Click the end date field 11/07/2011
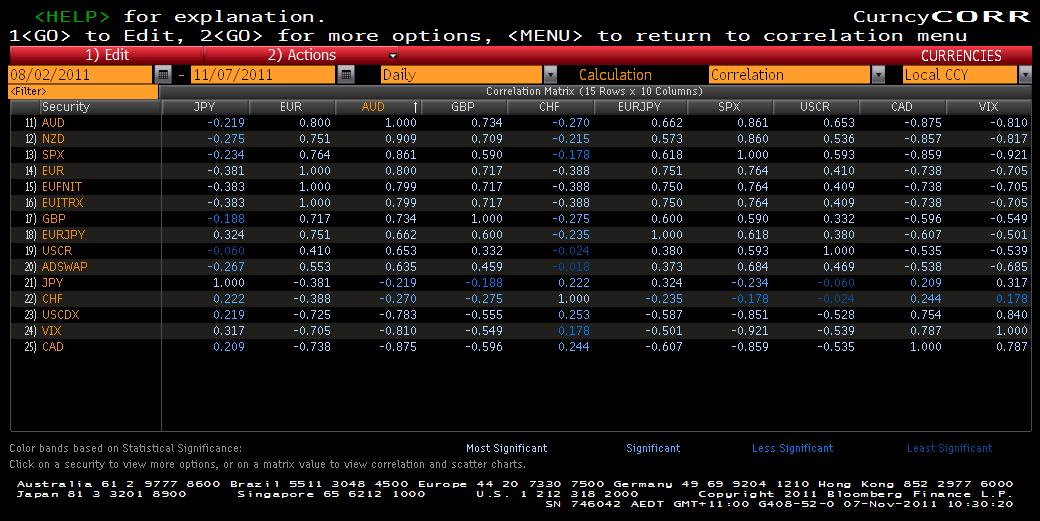Screen dimensions: 1040x521 point(264,75)
